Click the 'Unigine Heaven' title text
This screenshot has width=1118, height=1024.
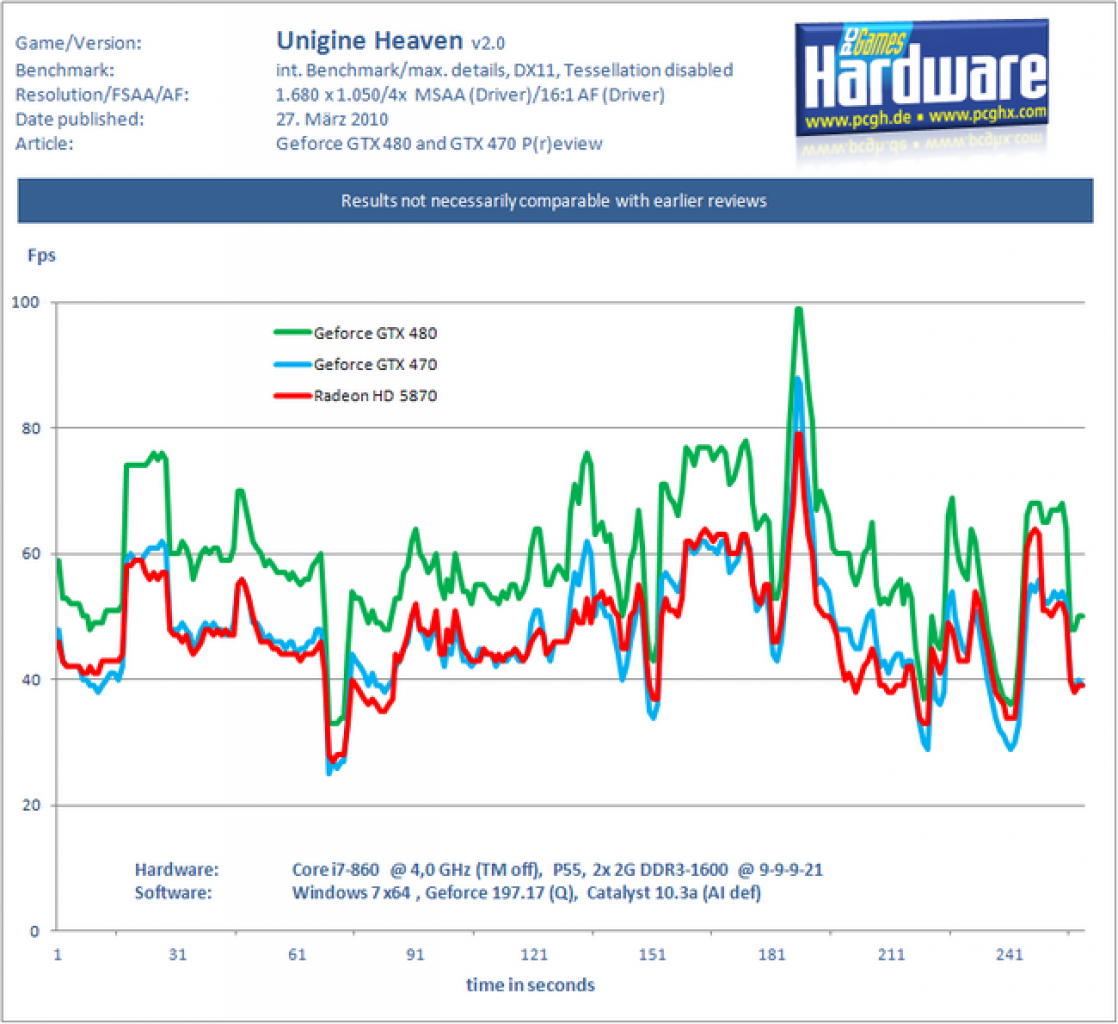coord(369,41)
